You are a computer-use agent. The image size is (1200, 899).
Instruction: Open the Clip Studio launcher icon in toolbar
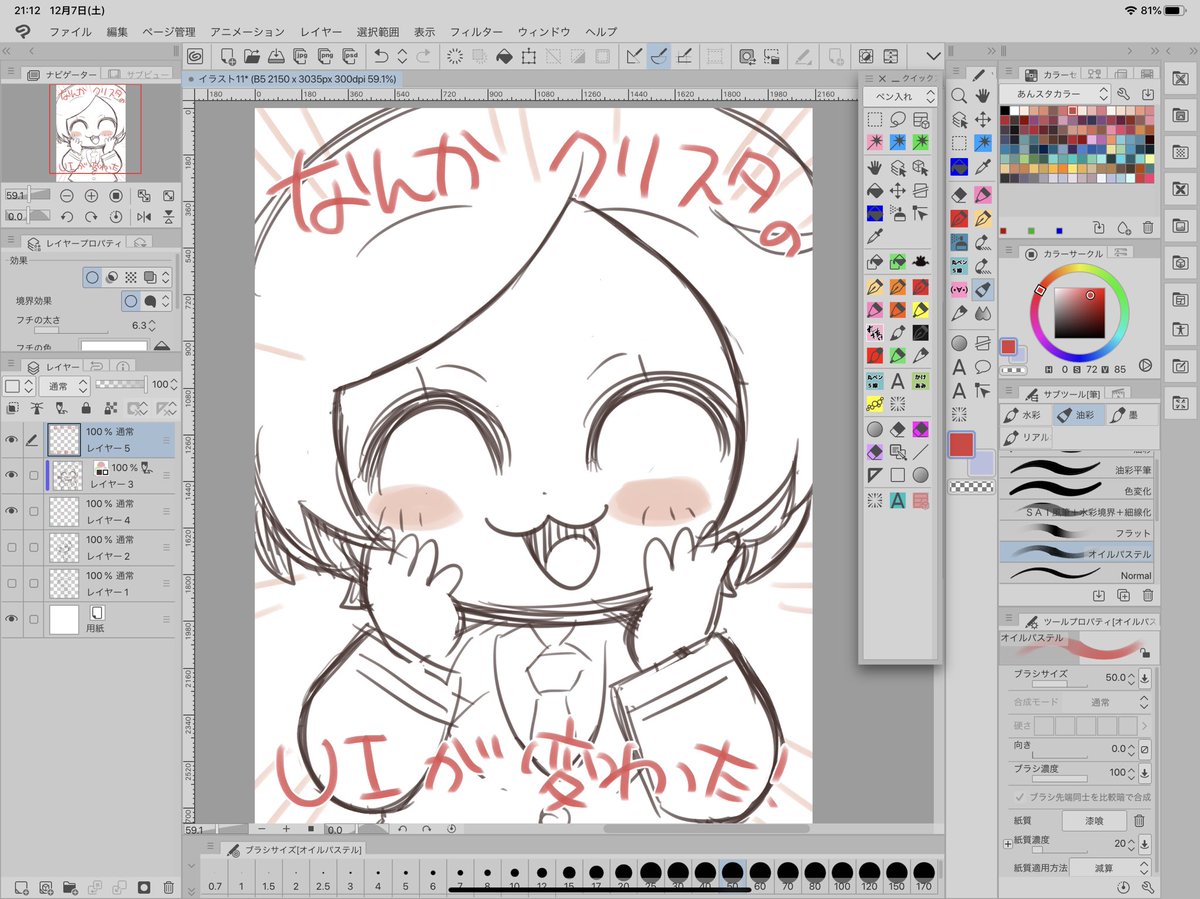(x=195, y=56)
